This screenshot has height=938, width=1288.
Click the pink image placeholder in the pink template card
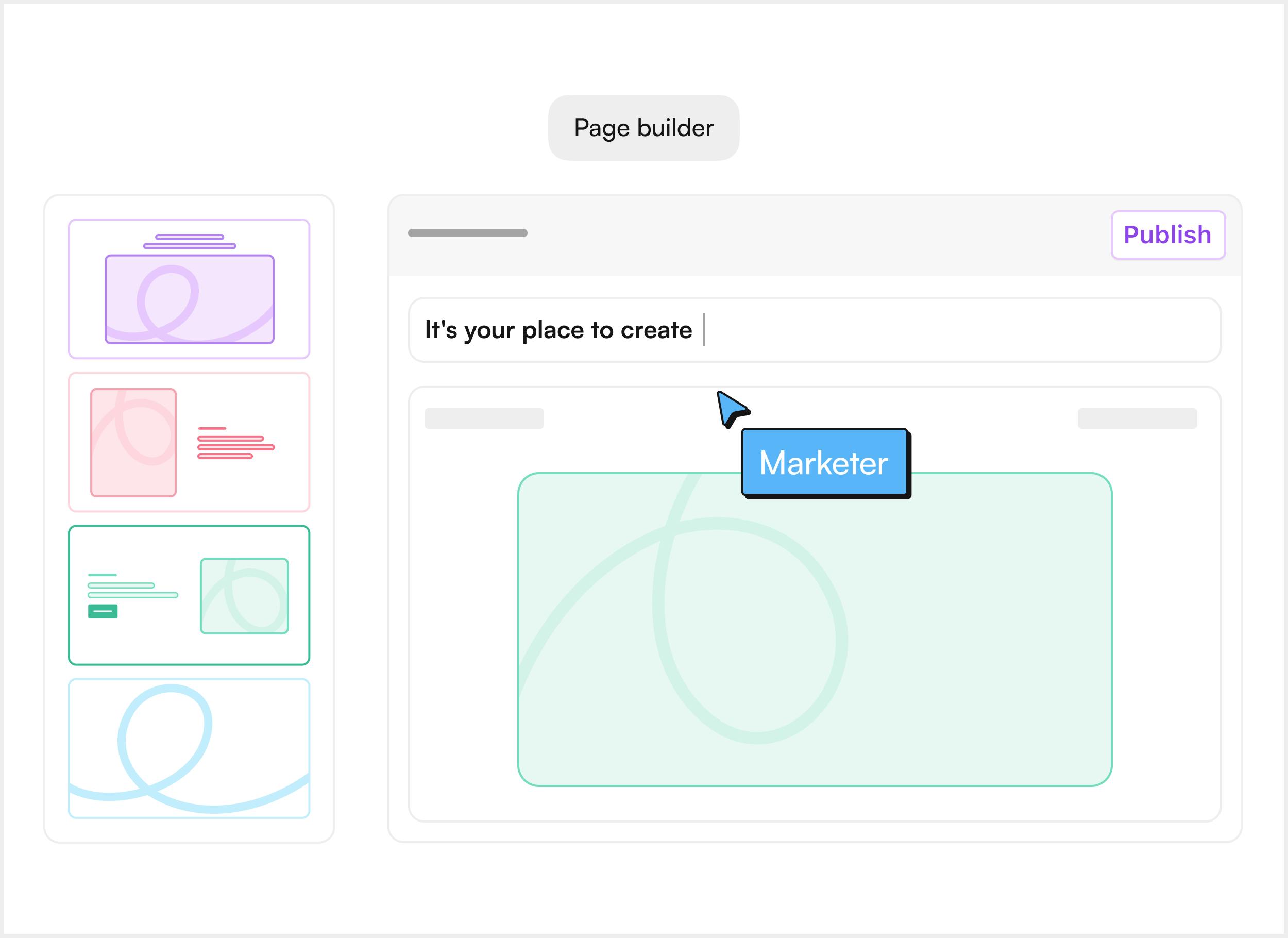[x=133, y=442]
